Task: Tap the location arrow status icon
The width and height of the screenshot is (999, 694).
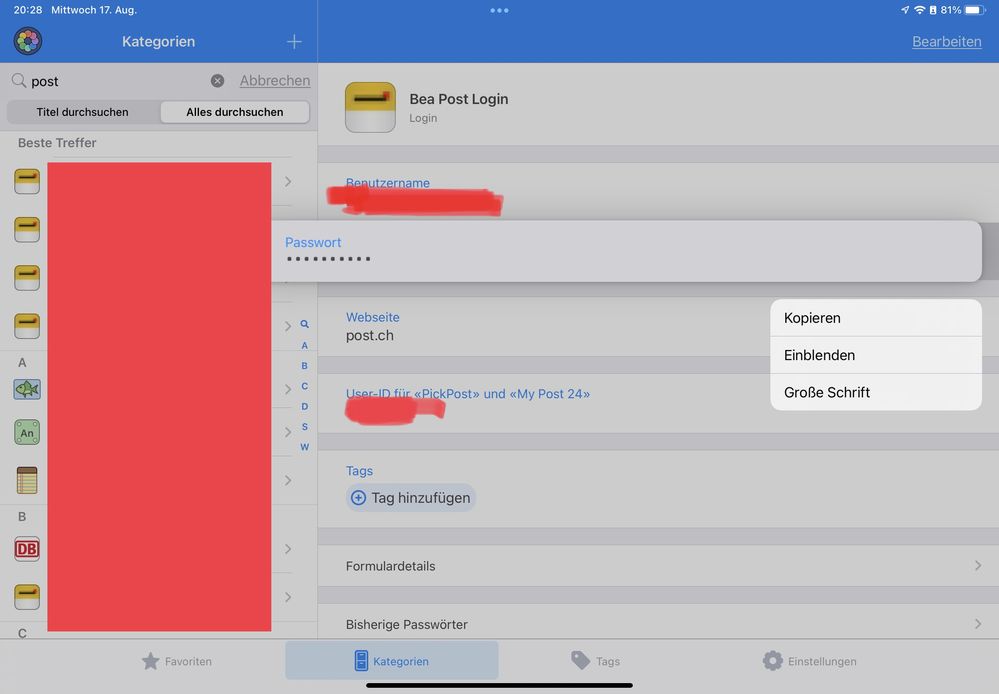Action: (905, 10)
